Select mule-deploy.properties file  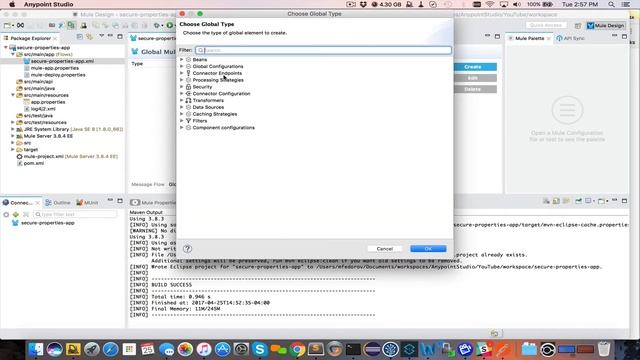point(58,75)
